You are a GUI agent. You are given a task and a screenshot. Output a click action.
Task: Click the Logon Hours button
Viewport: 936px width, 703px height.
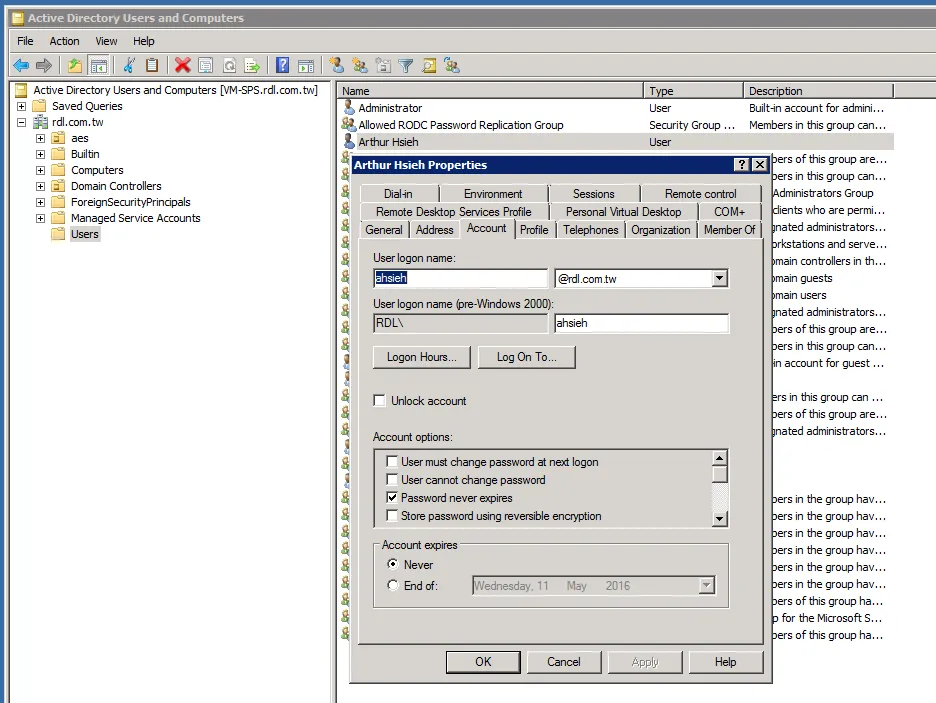click(421, 357)
